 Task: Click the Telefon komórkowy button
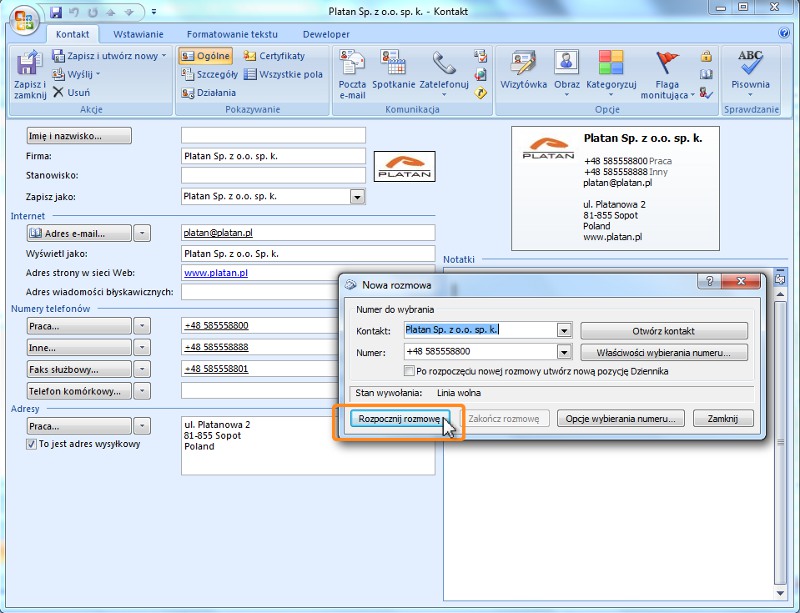pyautogui.click(x=79, y=391)
